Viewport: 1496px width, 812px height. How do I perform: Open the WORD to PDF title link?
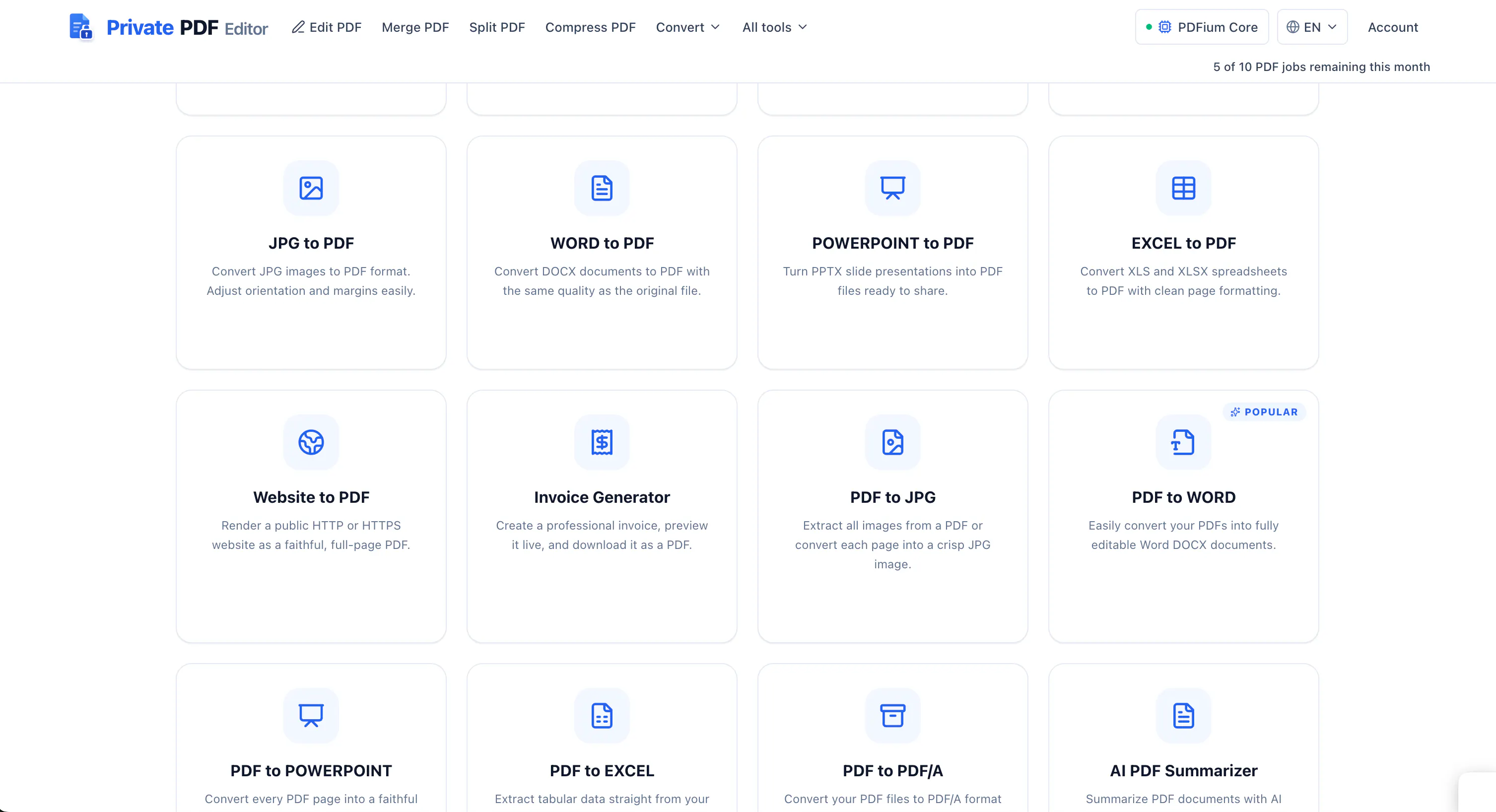point(602,243)
